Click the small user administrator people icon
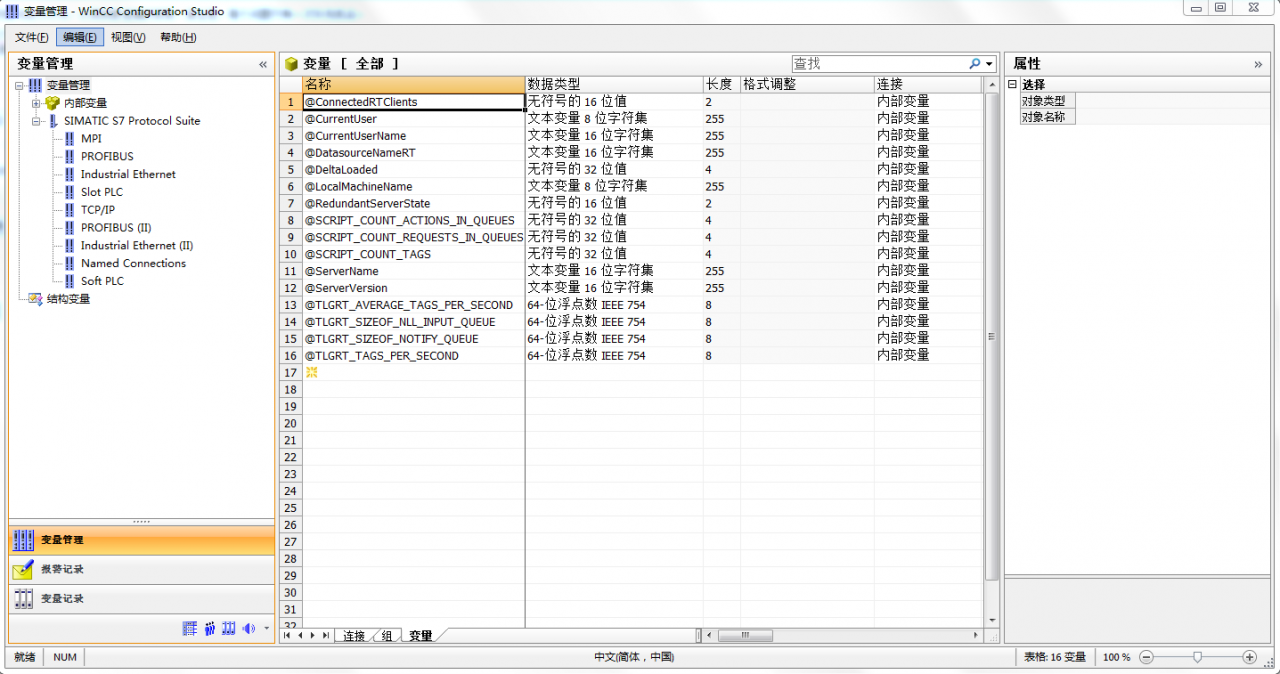This screenshot has width=1280, height=674. (210, 628)
